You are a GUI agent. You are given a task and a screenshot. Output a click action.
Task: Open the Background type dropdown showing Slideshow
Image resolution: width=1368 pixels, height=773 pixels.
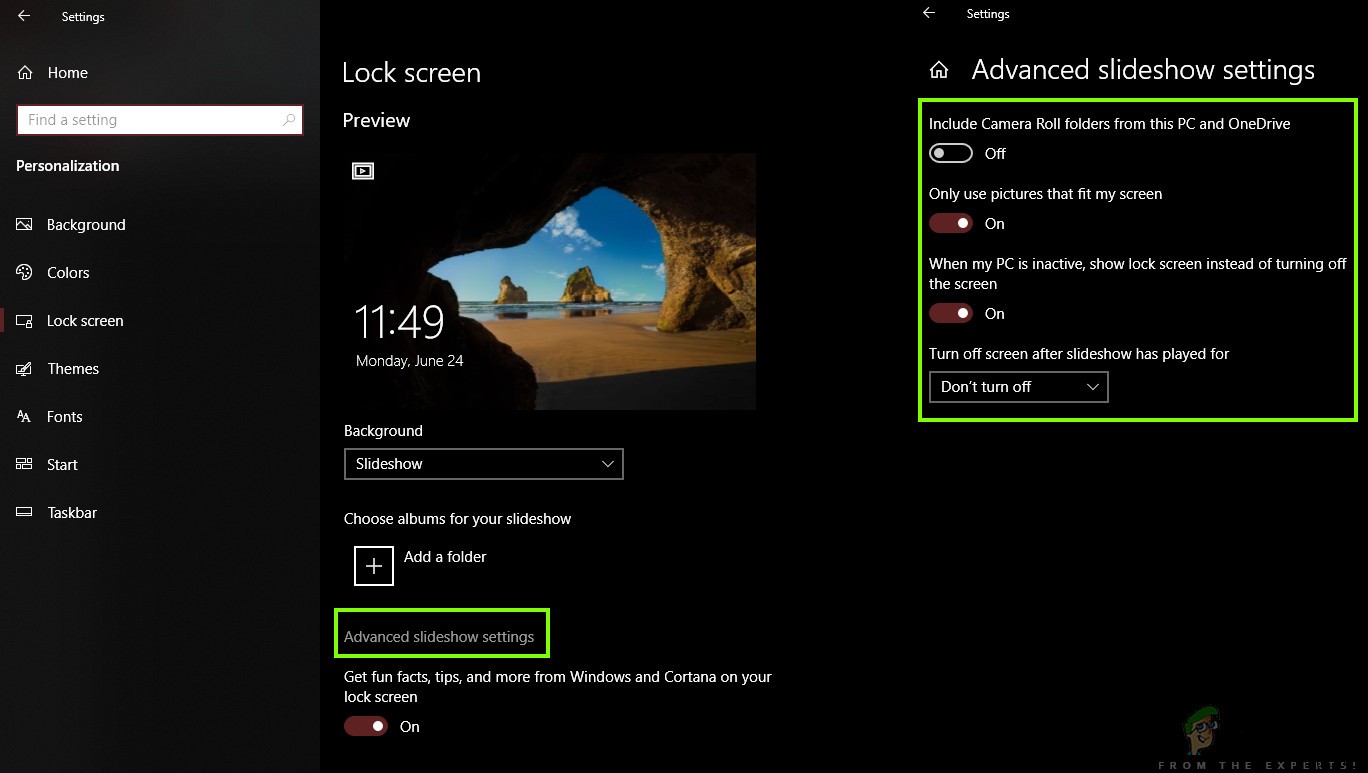pos(483,463)
